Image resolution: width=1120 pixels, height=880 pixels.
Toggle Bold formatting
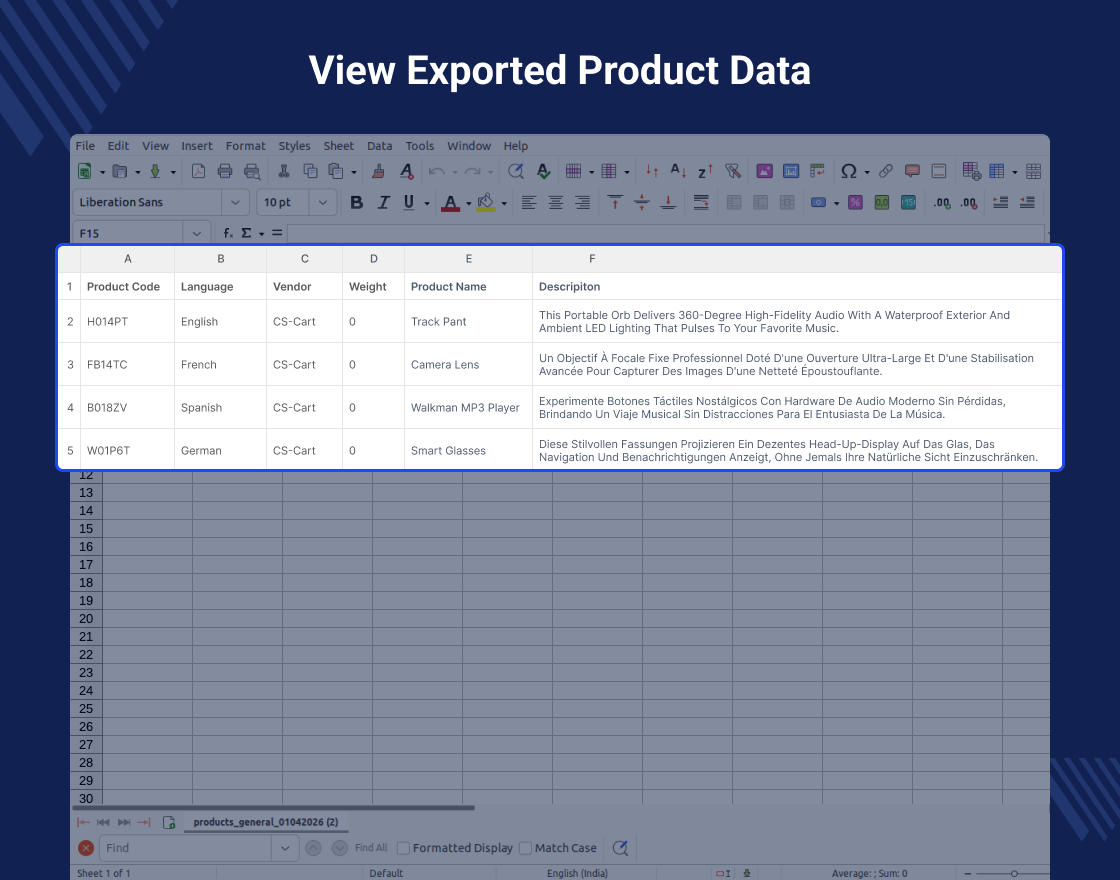(356, 203)
